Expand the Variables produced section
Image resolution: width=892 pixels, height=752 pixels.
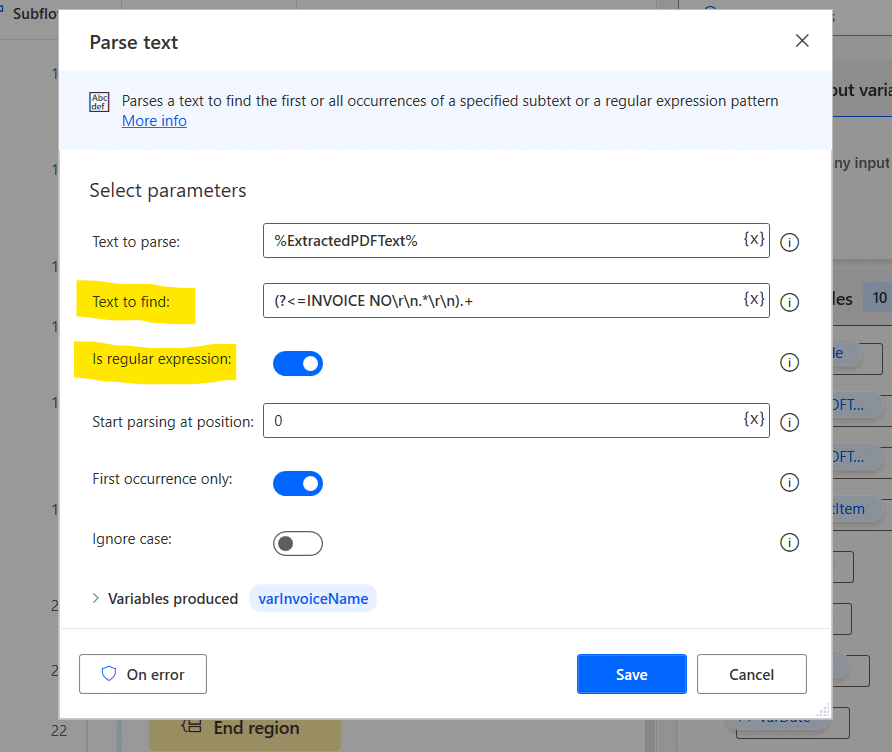click(x=96, y=599)
